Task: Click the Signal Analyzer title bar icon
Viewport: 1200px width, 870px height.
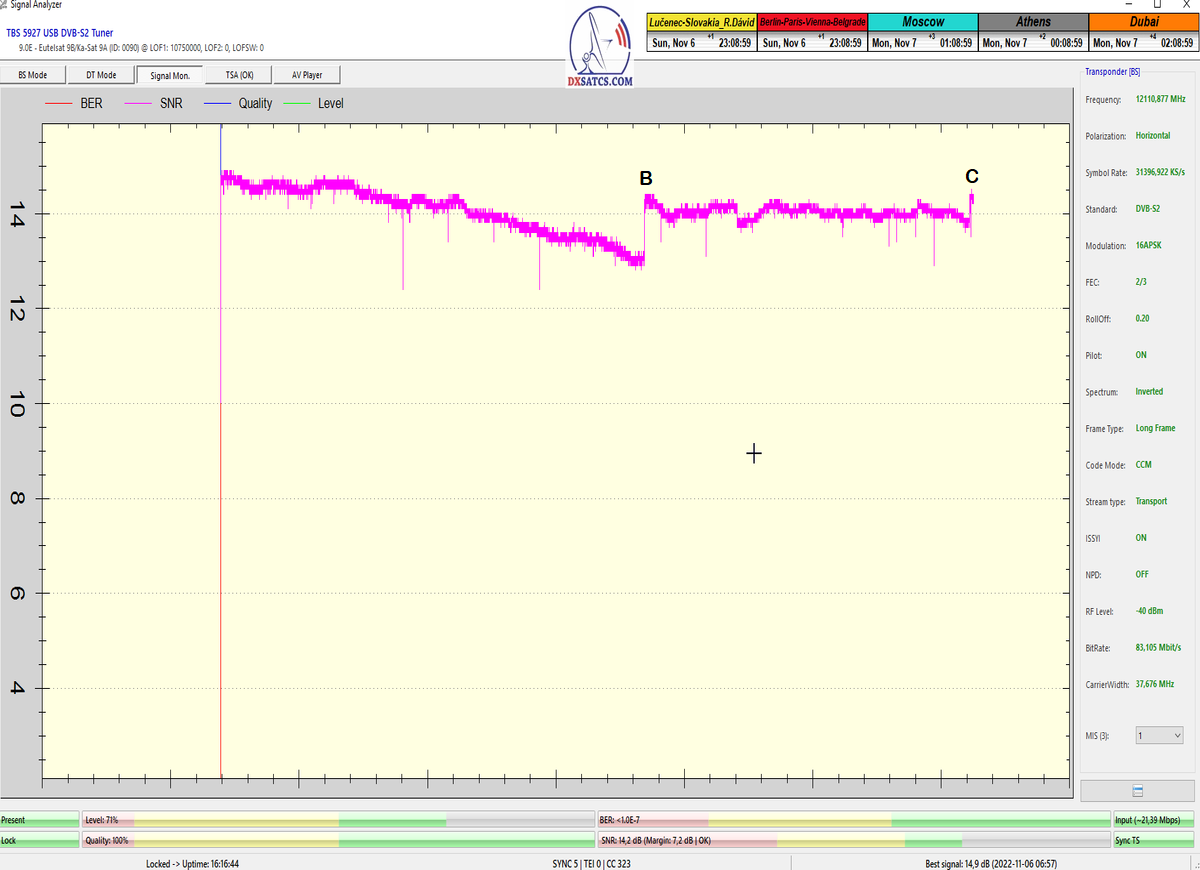Action: tap(6, 5)
